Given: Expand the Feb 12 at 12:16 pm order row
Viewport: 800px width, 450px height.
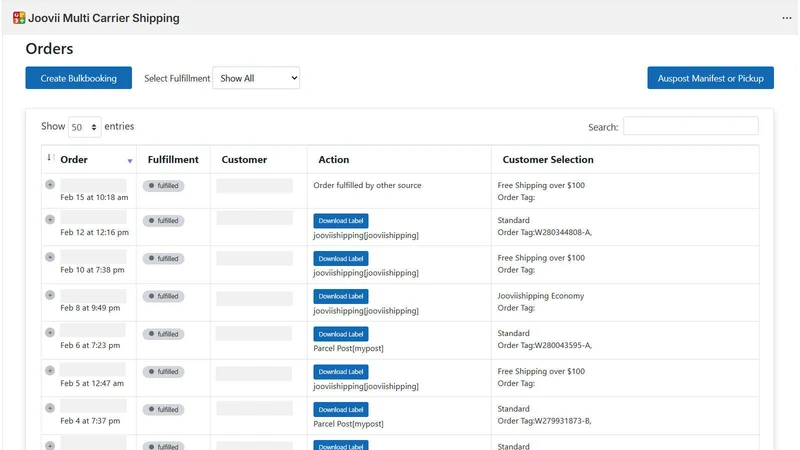Looking at the screenshot, I should point(49,219).
